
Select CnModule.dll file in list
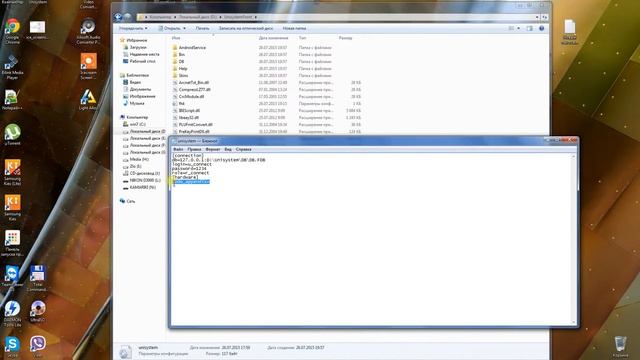coord(188,97)
